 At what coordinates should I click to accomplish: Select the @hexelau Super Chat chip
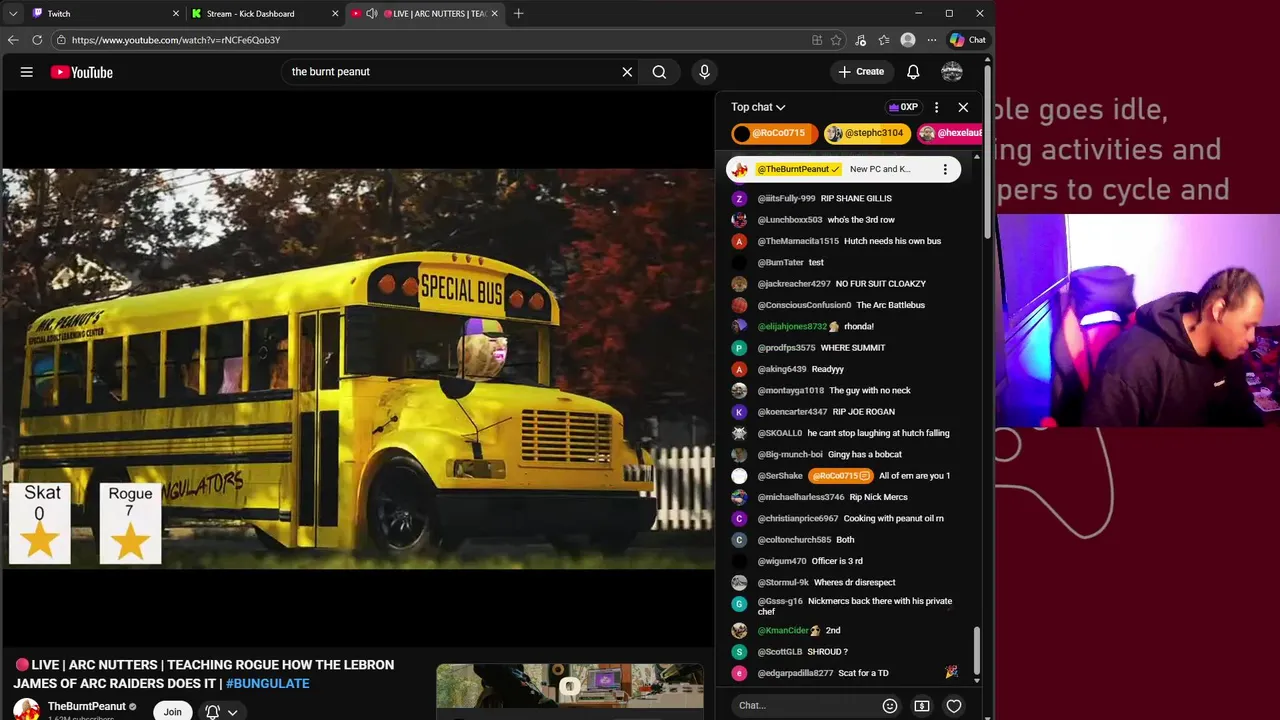pos(951,133)
